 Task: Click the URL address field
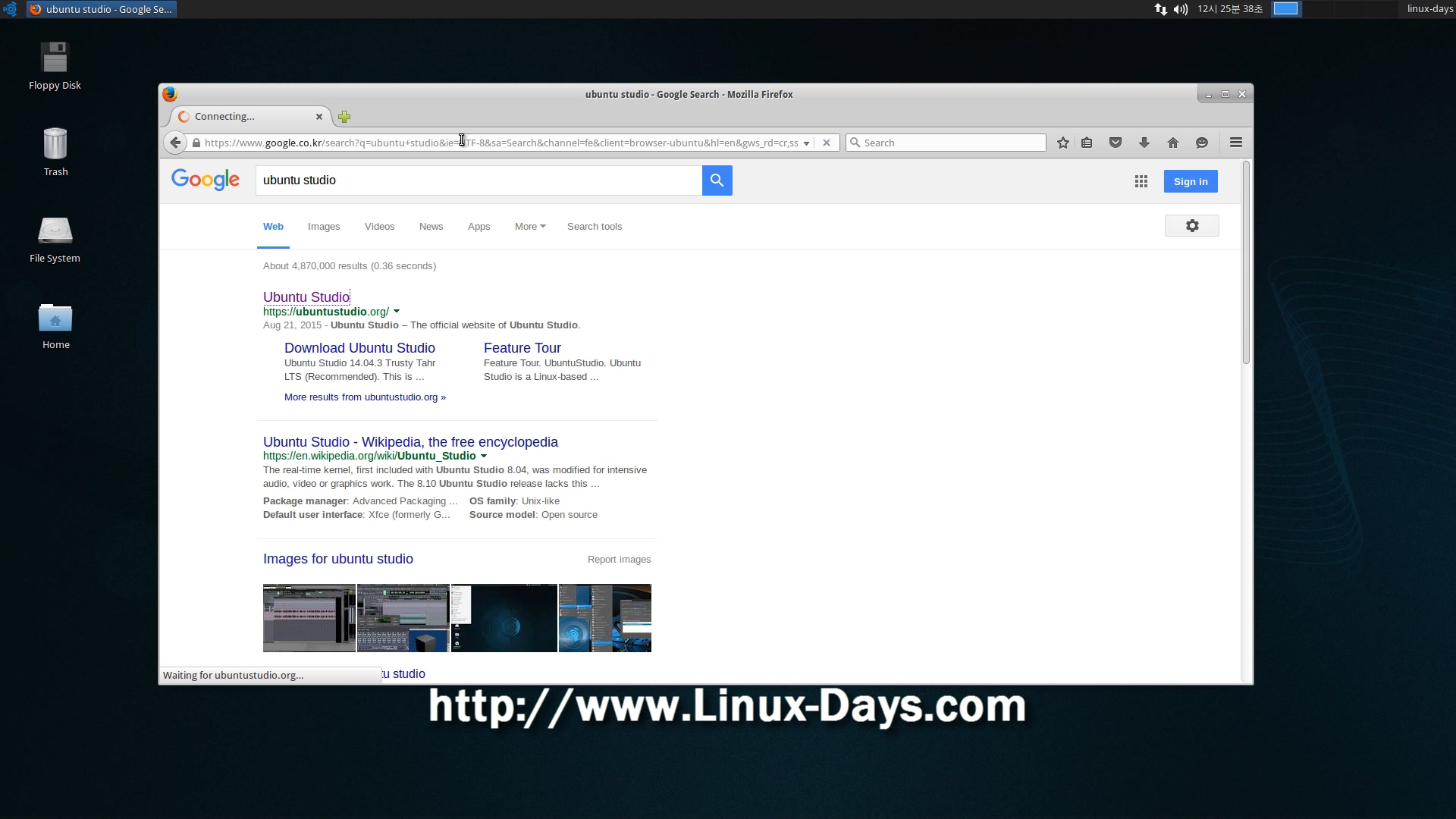(x=500, y=143)
